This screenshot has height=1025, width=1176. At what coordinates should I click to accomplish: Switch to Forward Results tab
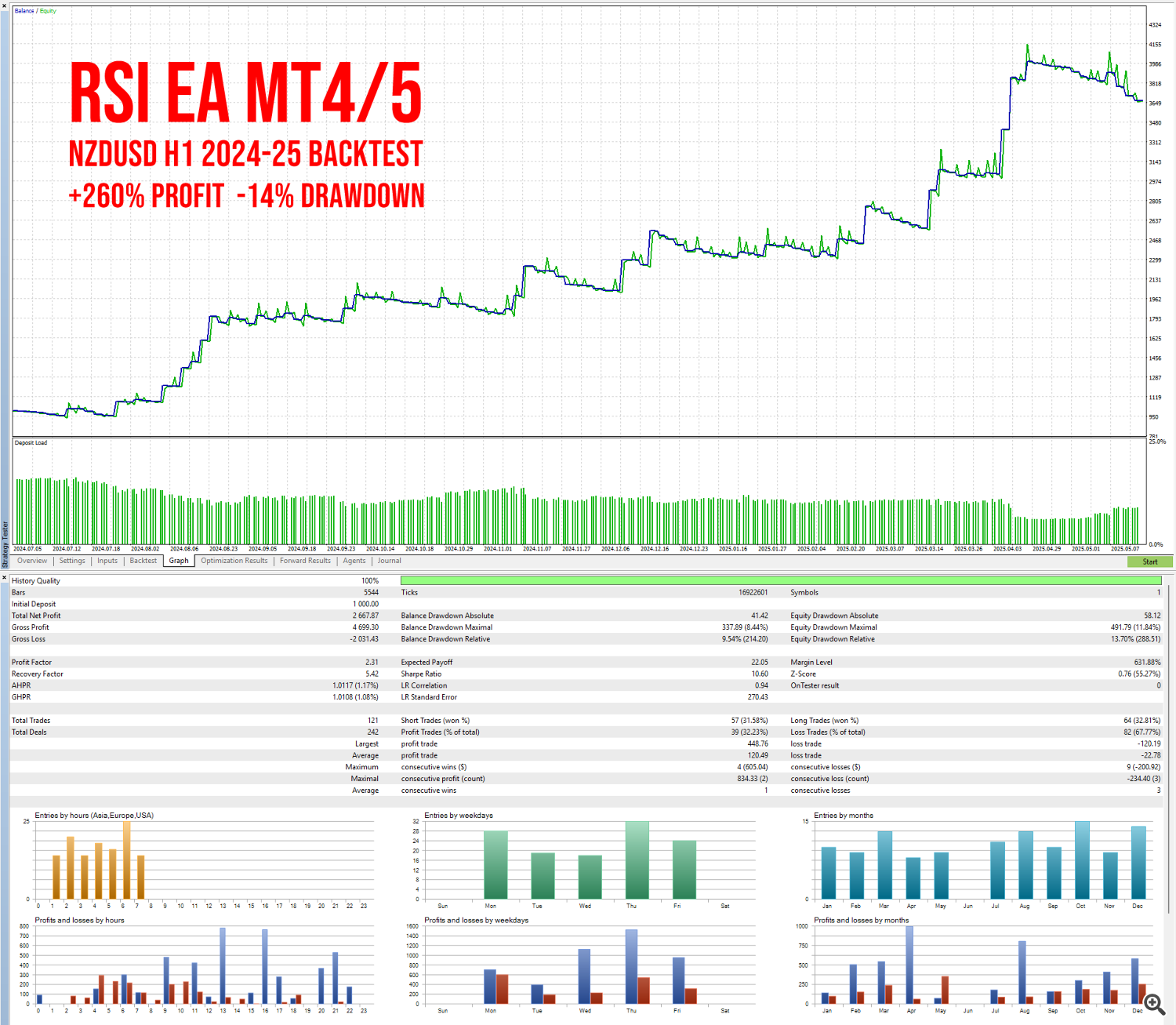pos(305,561)
